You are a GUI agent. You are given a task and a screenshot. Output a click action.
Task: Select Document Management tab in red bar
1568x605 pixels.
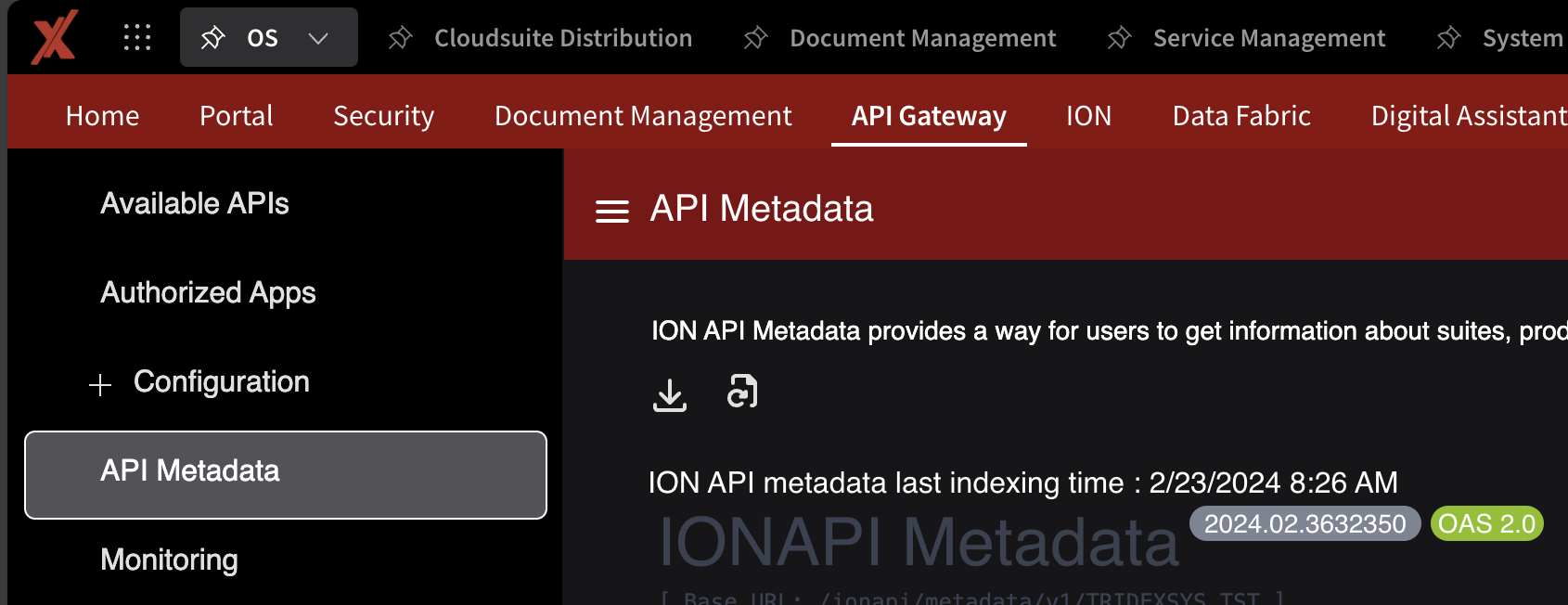point(643,116)
